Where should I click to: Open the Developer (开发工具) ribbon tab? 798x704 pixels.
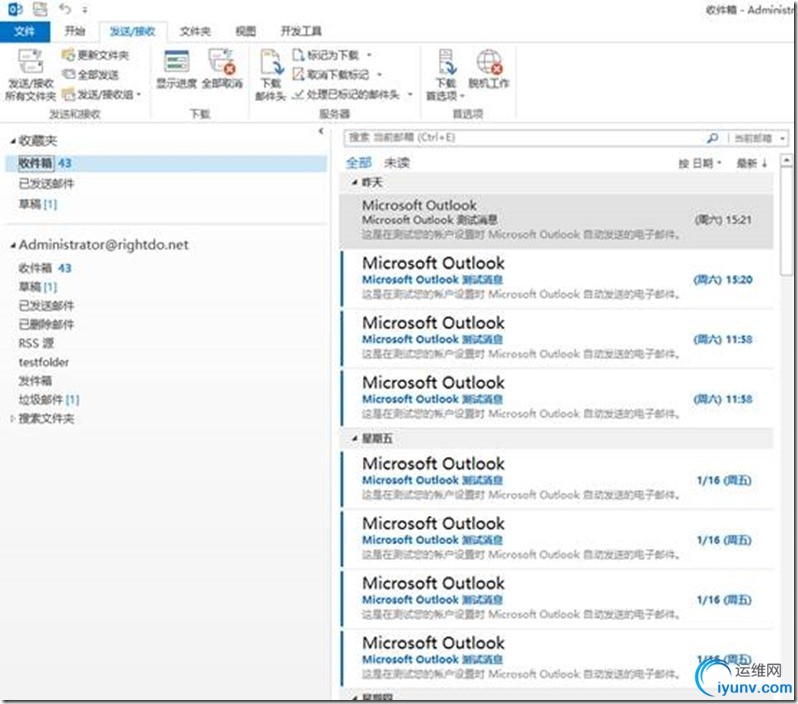coord(301,31)
